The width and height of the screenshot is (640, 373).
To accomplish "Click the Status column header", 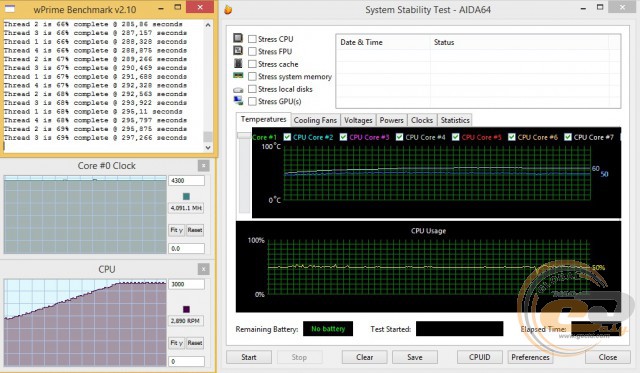I will click(x=519, y=42).
